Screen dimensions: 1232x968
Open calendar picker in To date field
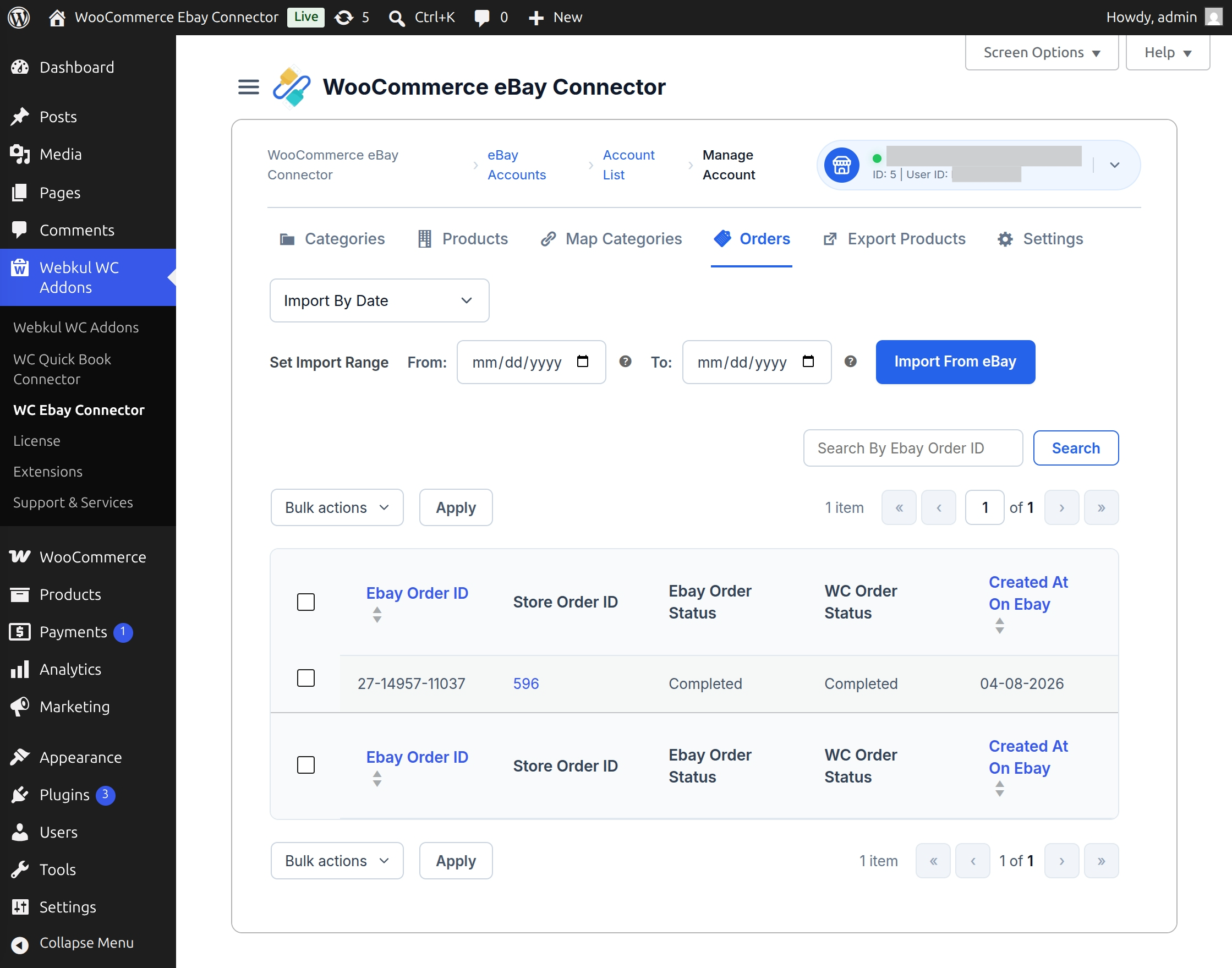808,362
